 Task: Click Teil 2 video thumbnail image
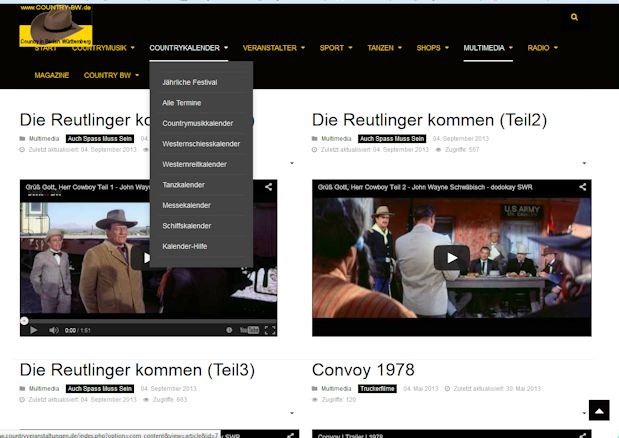[452, 258]
